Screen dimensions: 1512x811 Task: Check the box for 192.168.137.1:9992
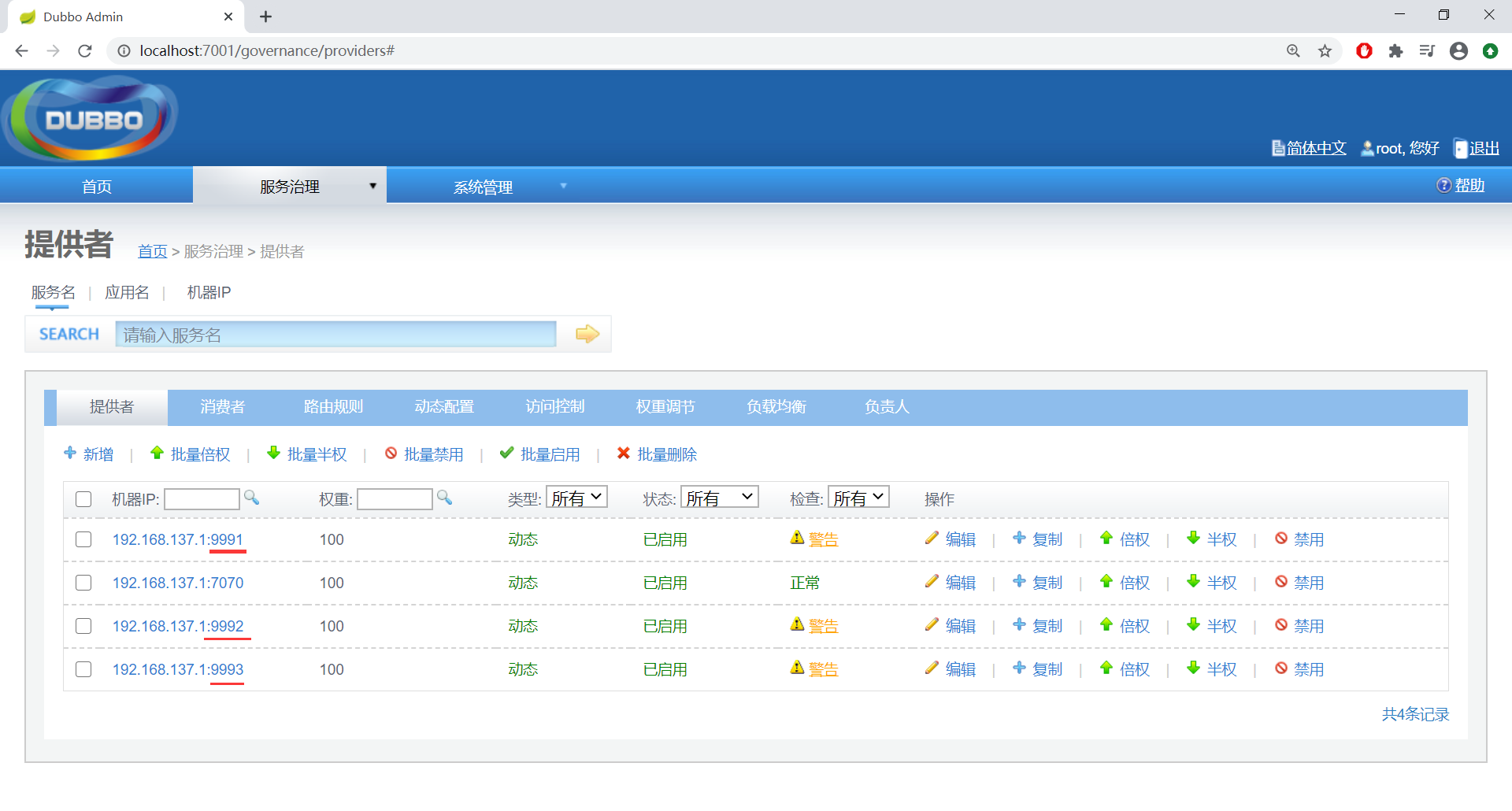click(x=83, y=626)
